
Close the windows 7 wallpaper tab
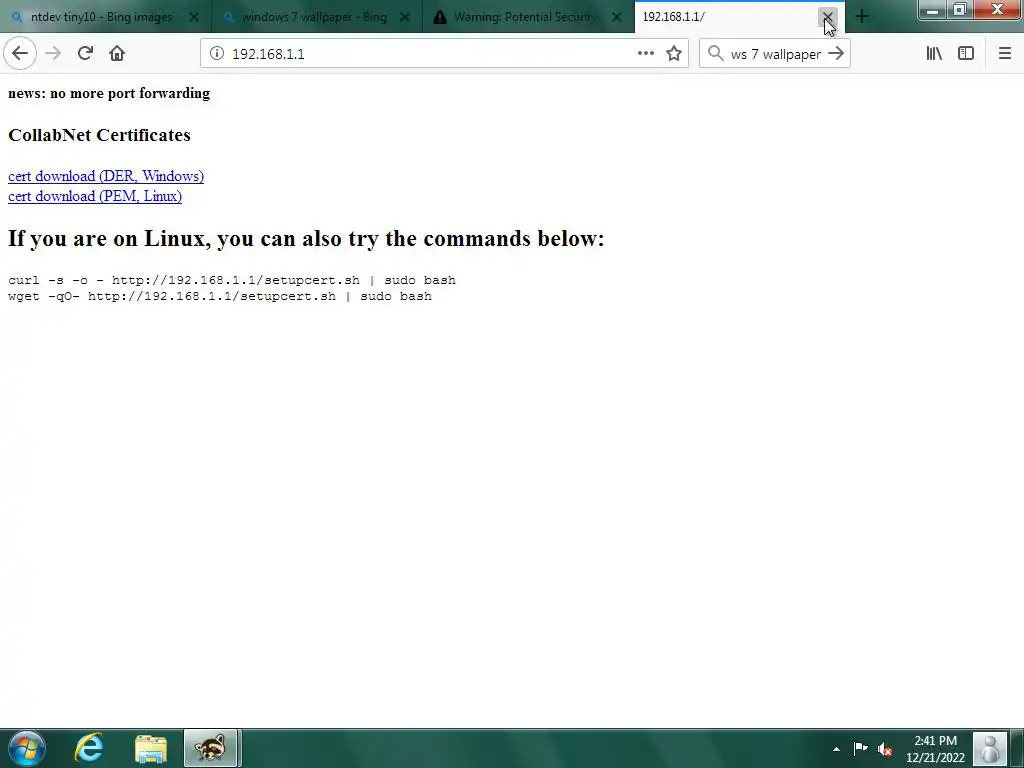click(x=405, y=18)
